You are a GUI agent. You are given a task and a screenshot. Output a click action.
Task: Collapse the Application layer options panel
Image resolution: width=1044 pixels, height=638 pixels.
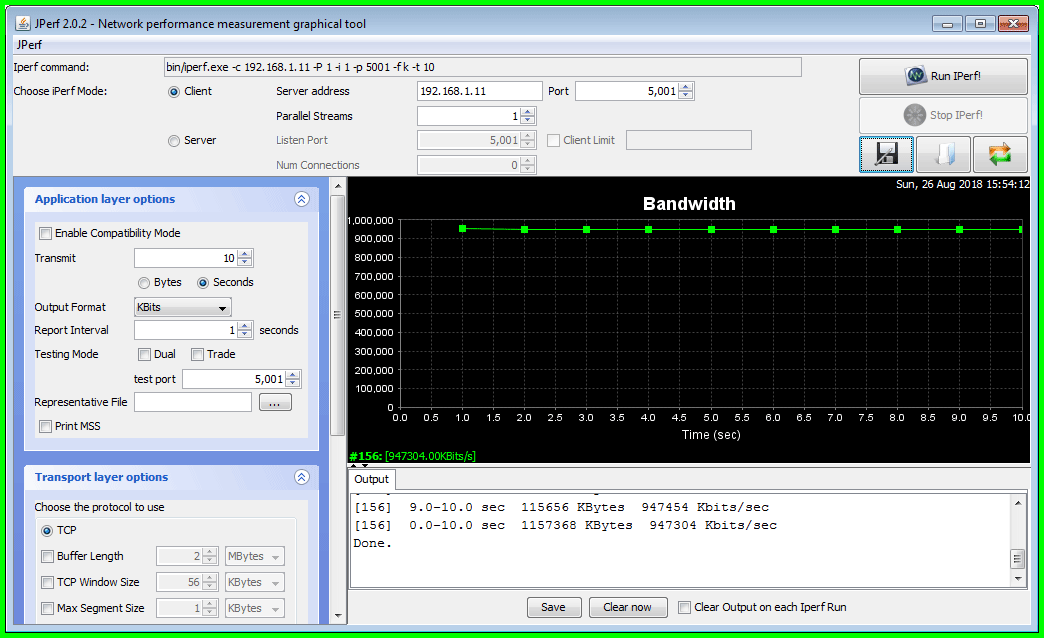point(302,199)
